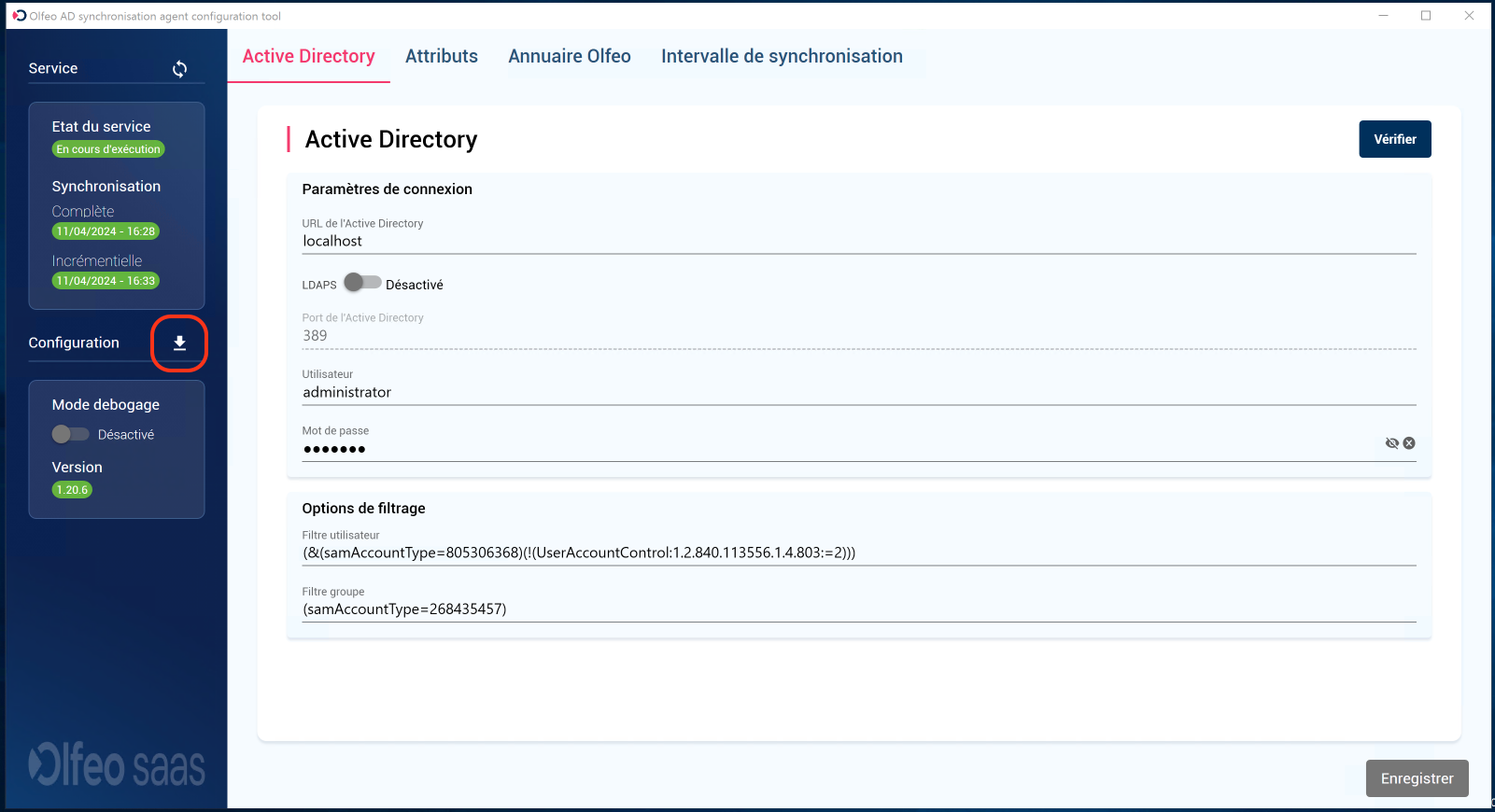Click the Vérifier button
This screenshot has width=1495, height=812.
(x=1394, y=139)
